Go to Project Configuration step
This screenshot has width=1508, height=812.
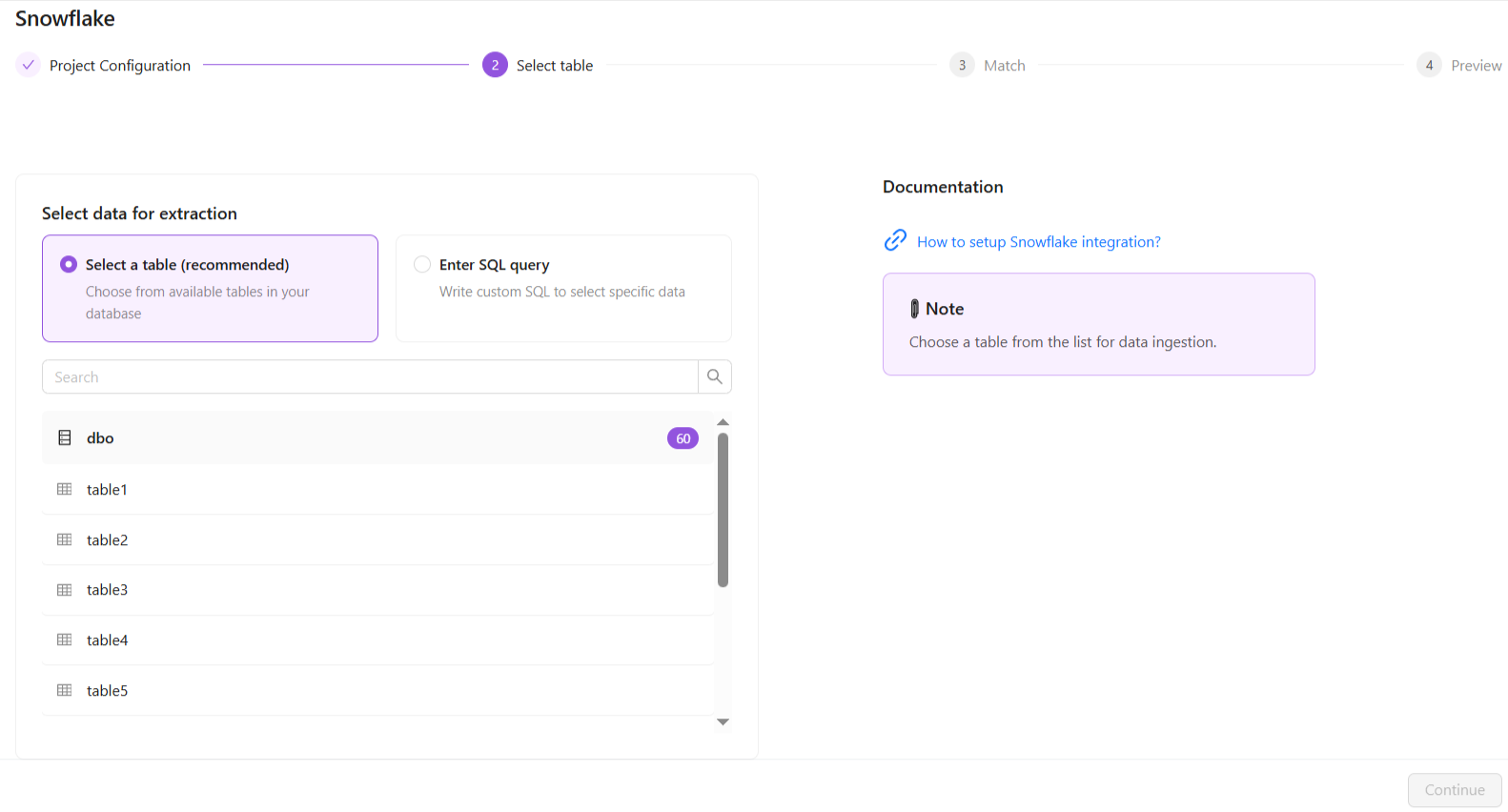pyautogui.click(x=120, y=66)
